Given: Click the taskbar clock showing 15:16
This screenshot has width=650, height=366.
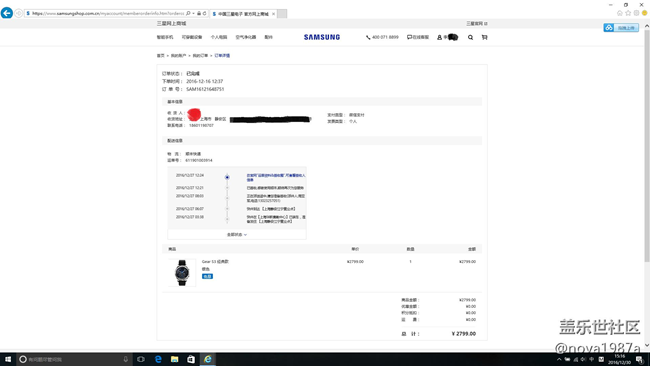Looking at the screenshot, I should pos(619,359).
